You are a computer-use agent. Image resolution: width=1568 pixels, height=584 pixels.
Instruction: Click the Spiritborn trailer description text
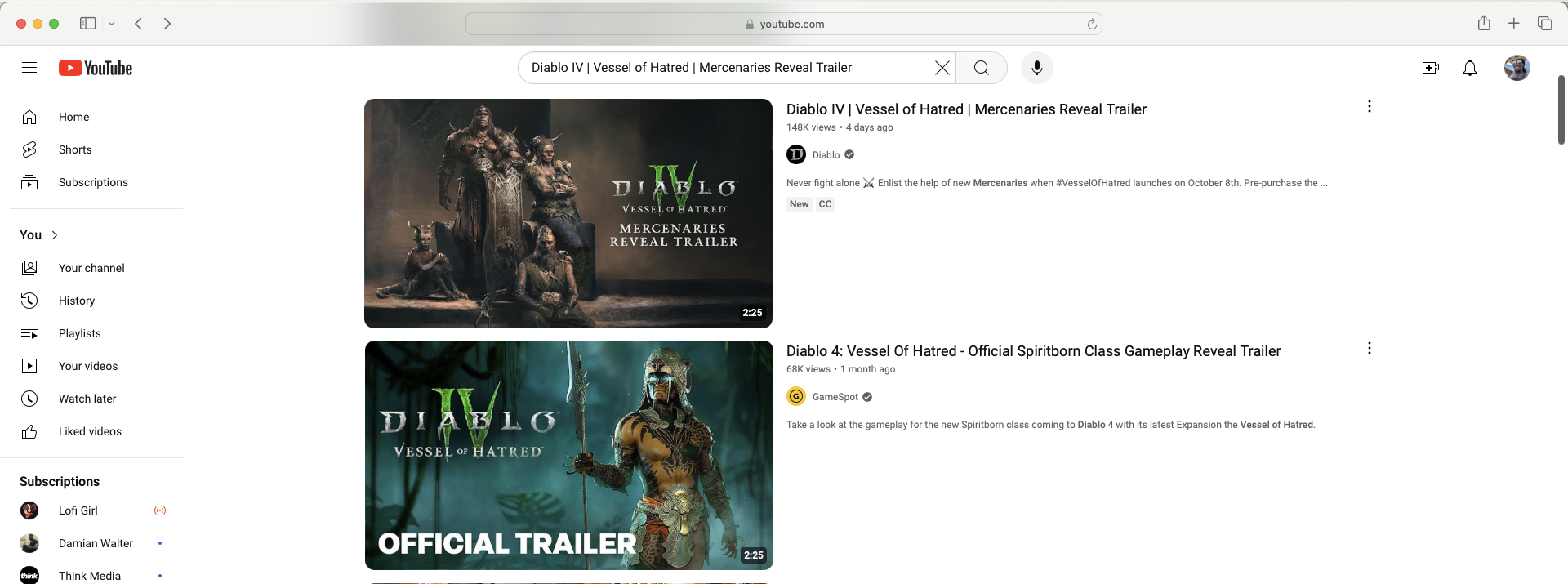pyautogui.click(x=1050, y=425)
